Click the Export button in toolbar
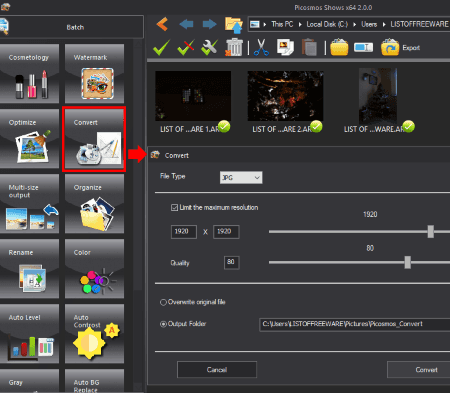This screenshot has width=450, height=393. 400,47
